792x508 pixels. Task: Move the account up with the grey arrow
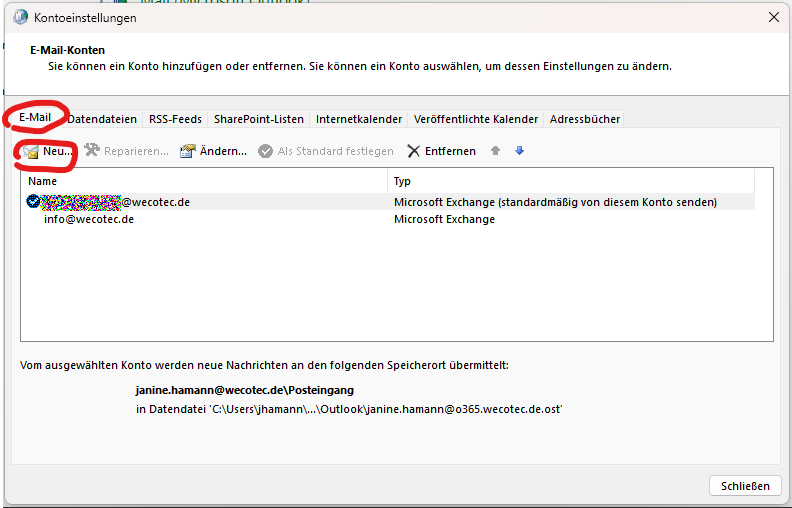coord(496,150)
